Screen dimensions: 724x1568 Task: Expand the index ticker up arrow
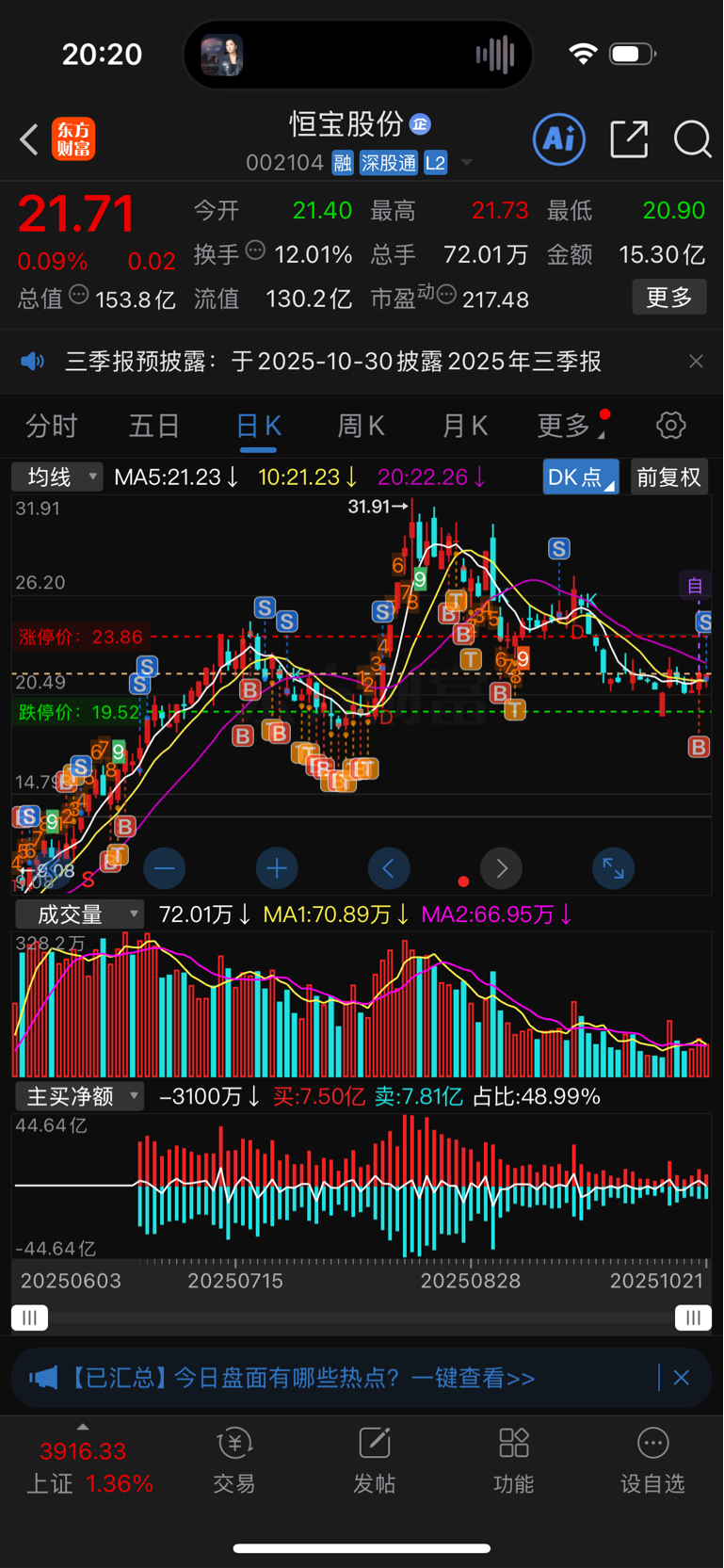pos(83,1427)
